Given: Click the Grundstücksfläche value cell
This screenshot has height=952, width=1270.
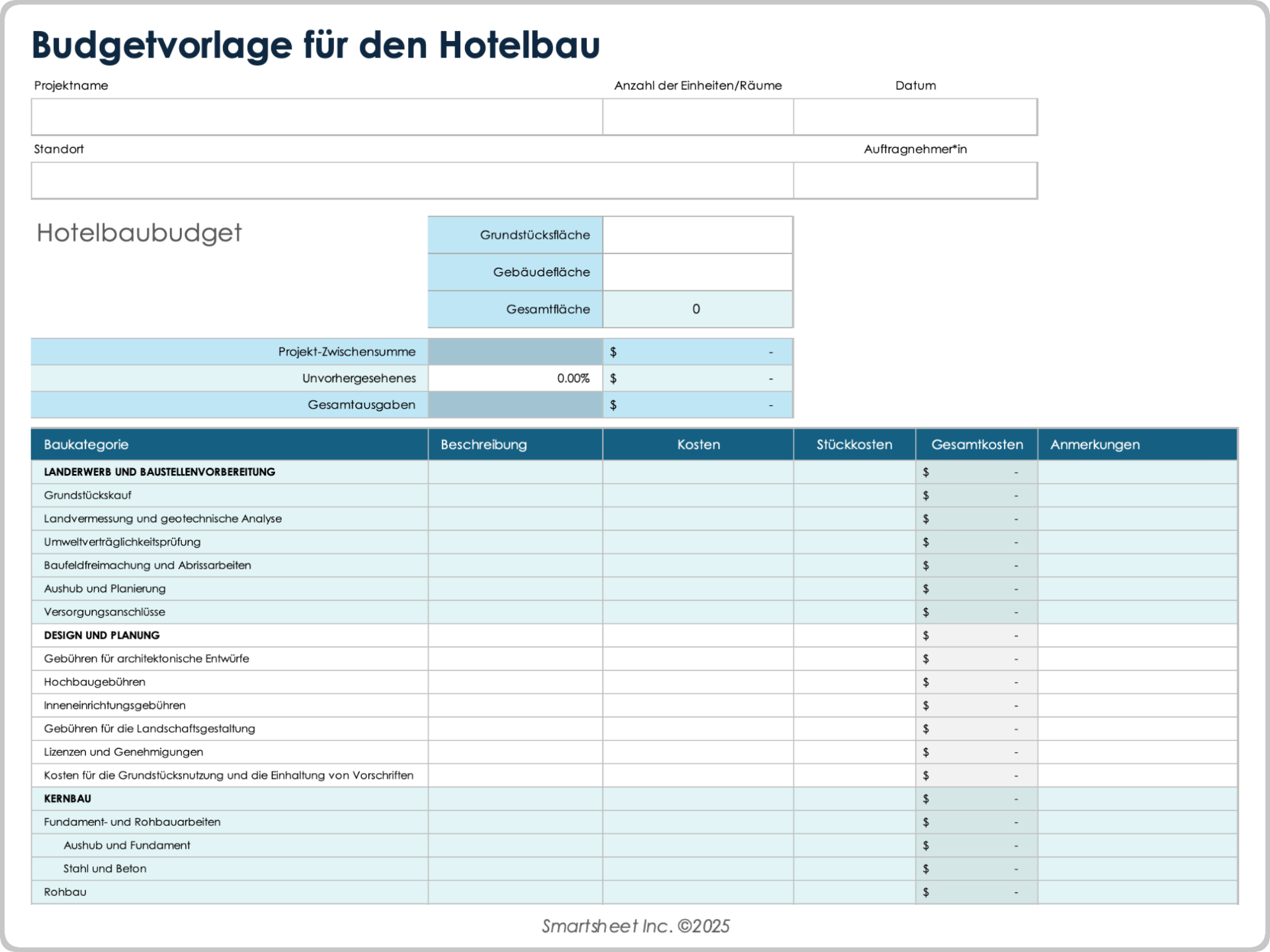Looking at the screenshot, I should (697, 235).
